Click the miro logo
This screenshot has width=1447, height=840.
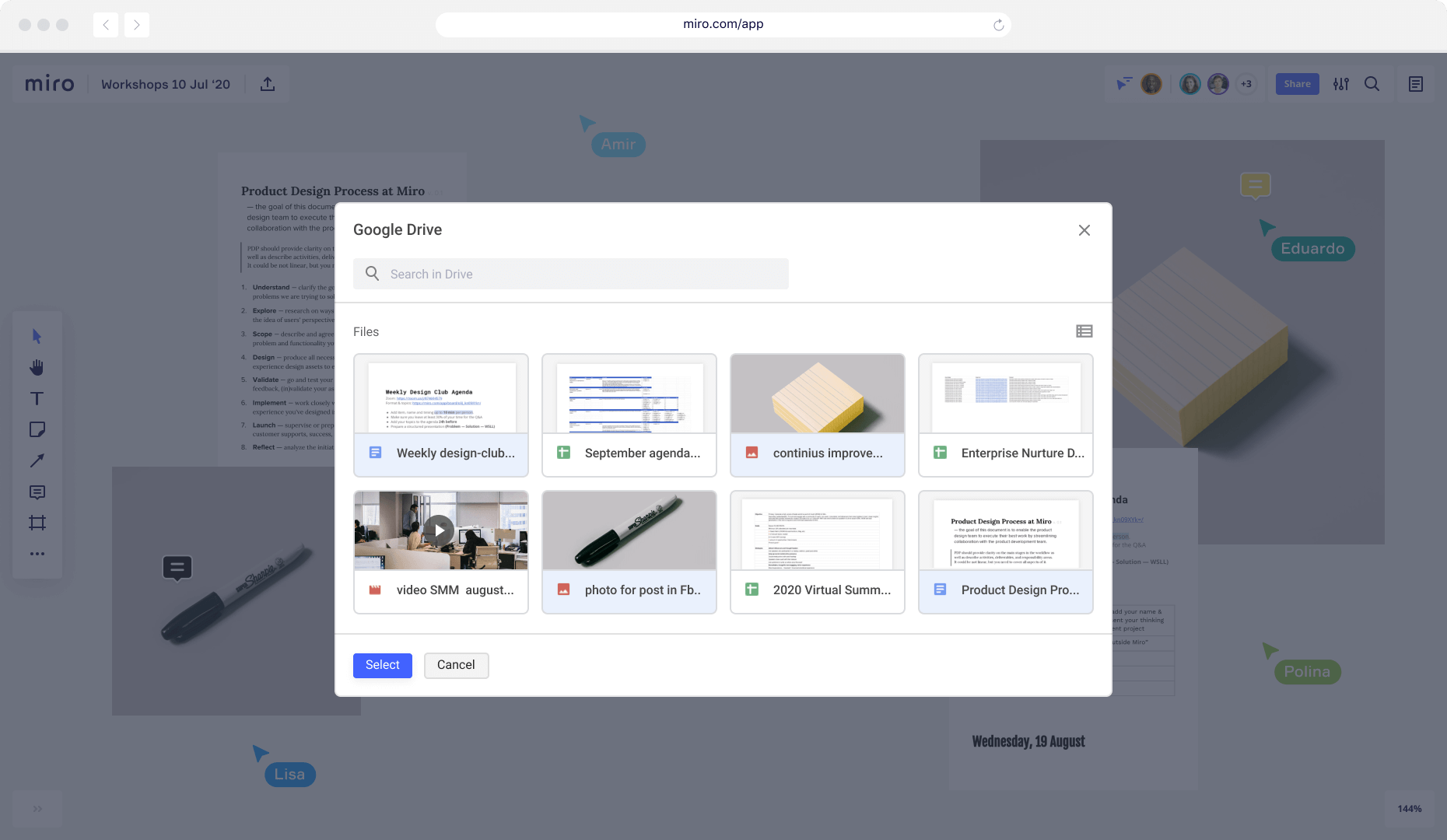tap(50, 84)
